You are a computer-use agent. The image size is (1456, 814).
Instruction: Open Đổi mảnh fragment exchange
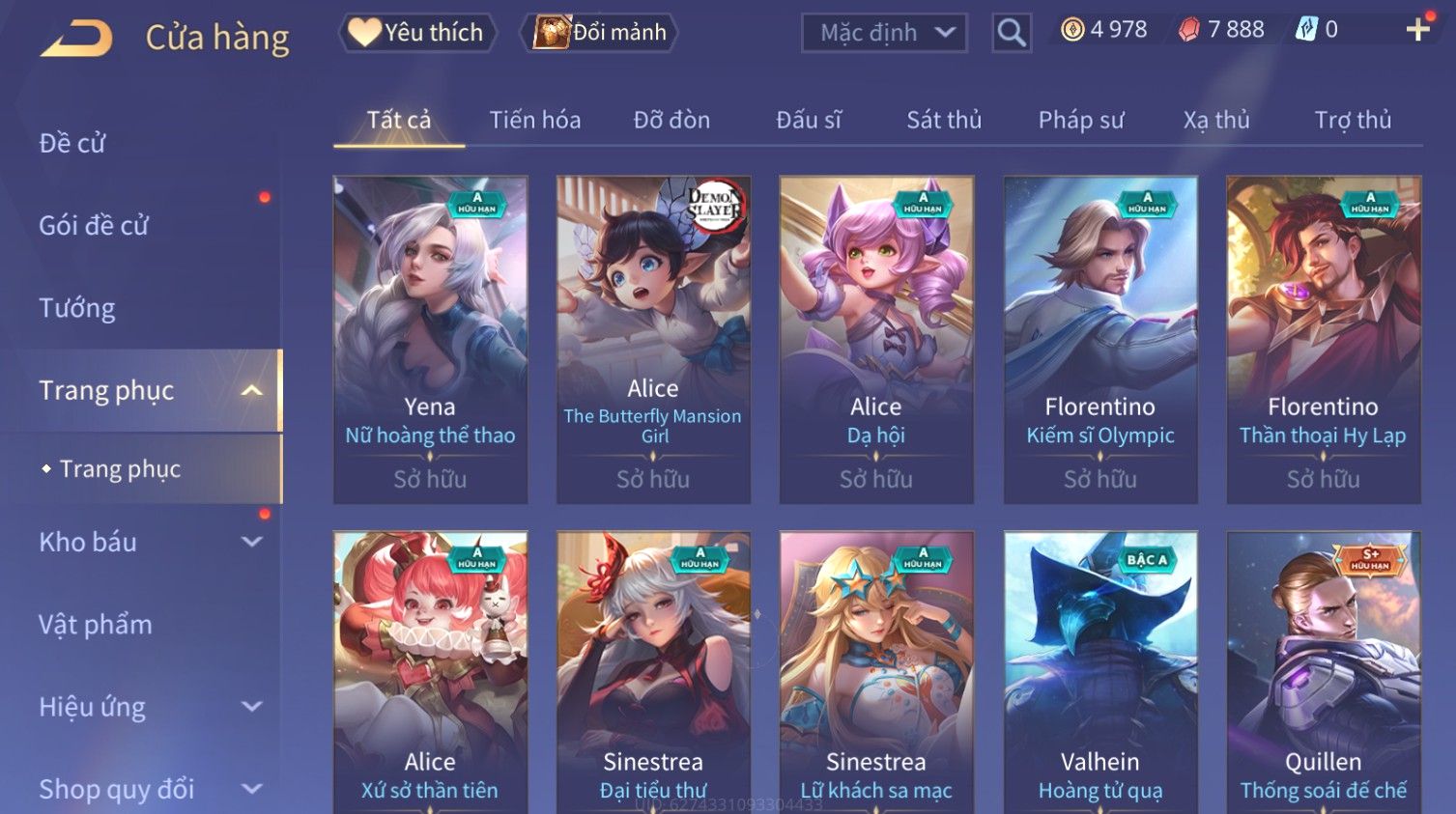pyautogui.click(x=599, y=32)
